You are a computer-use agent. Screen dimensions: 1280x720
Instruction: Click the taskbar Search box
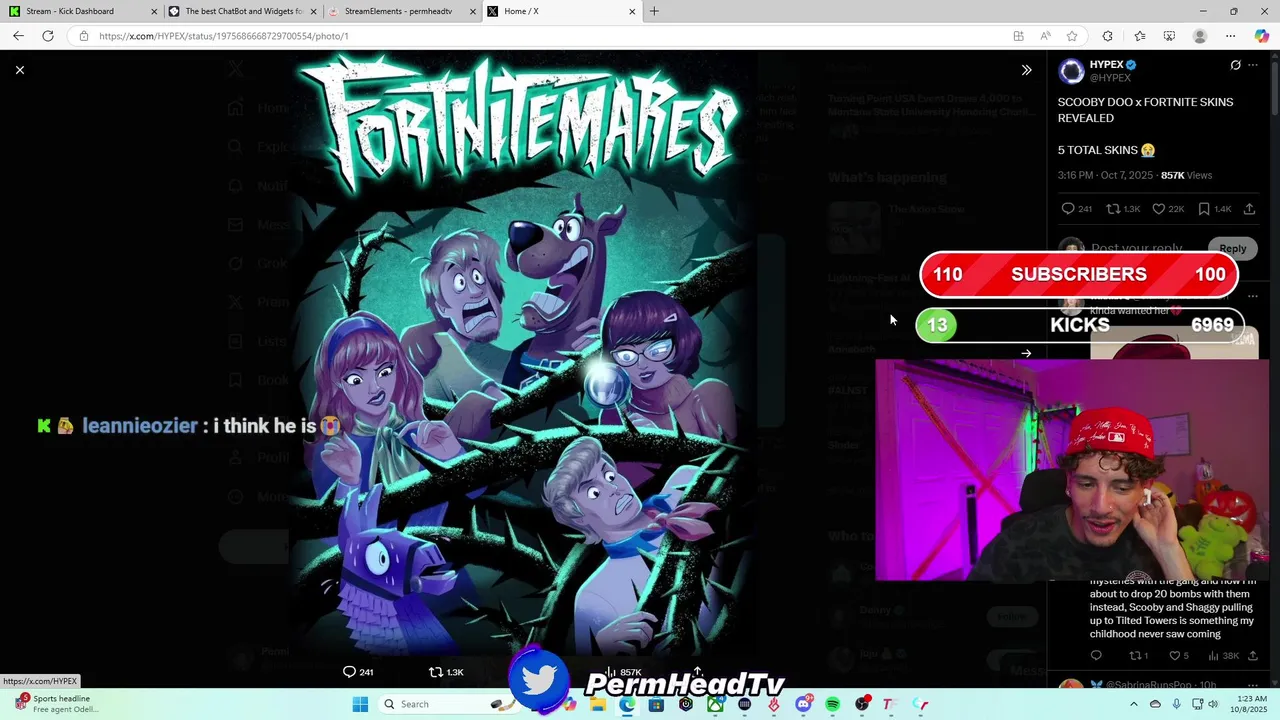447,704
